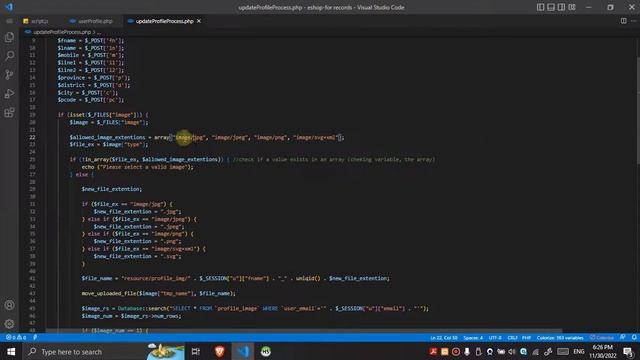
Task: Open the Explorer view in the activity bar
Action: [x=9, y=37]
